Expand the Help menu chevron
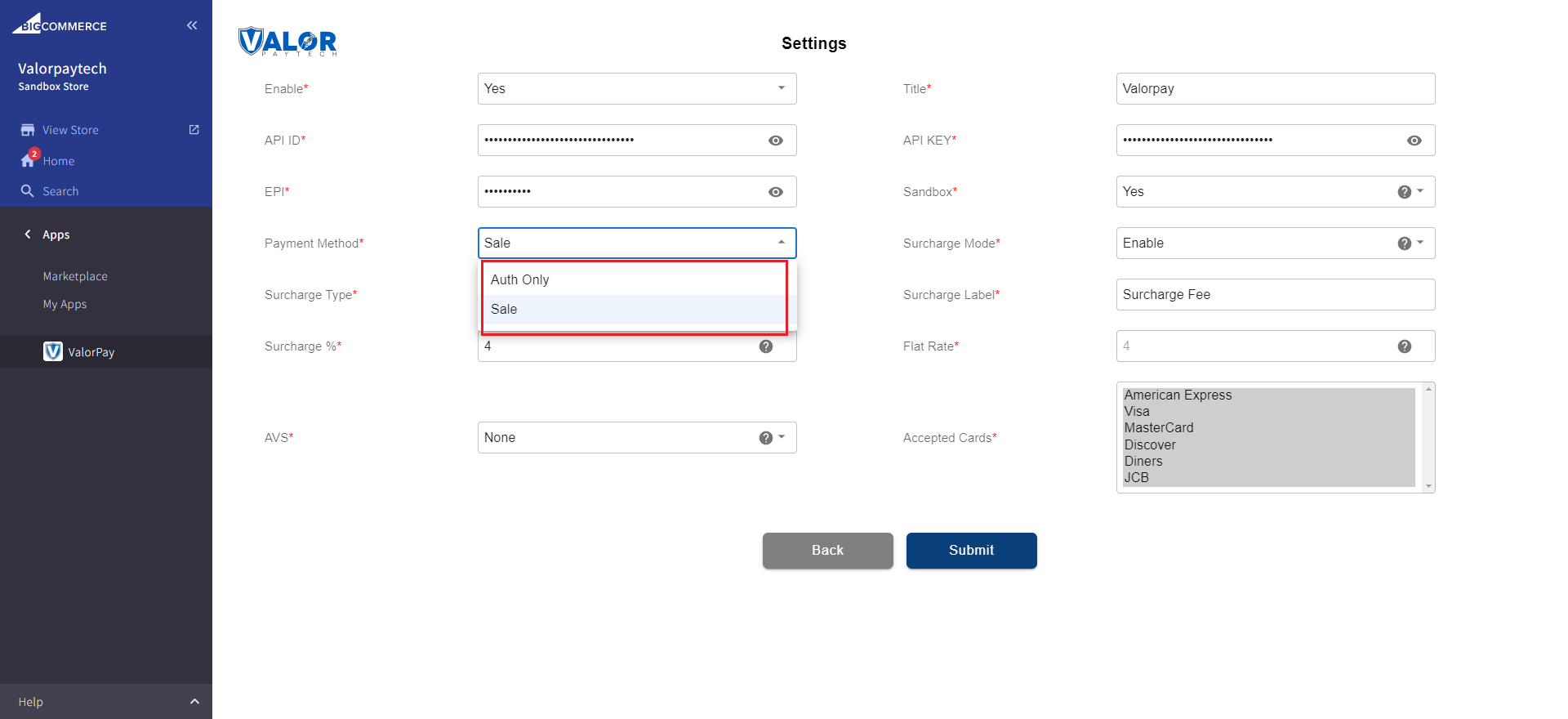This screenshot has width=1568, height=719. point(194,702)
